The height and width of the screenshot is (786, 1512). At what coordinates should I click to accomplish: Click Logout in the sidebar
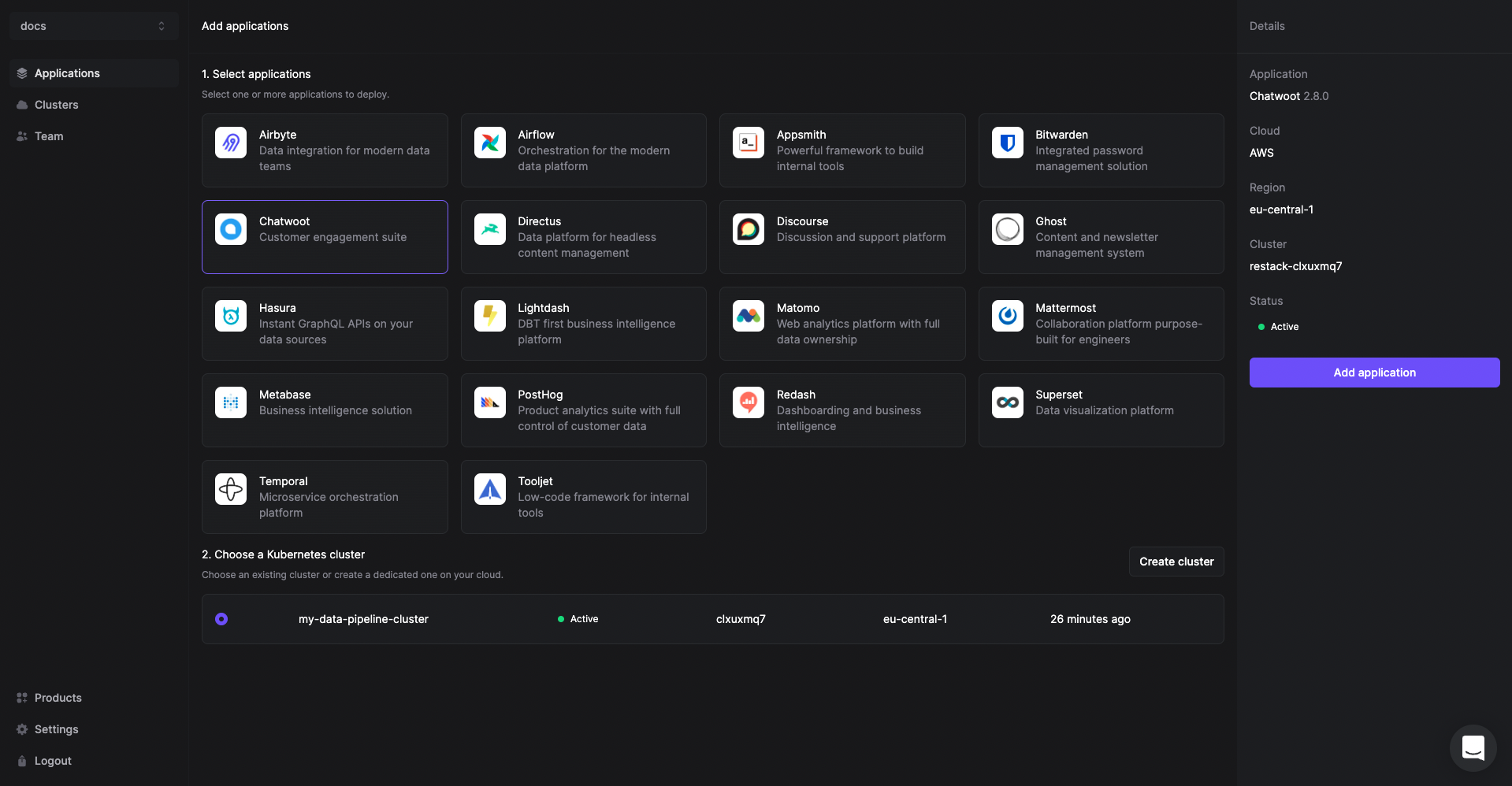coord(94,761)
